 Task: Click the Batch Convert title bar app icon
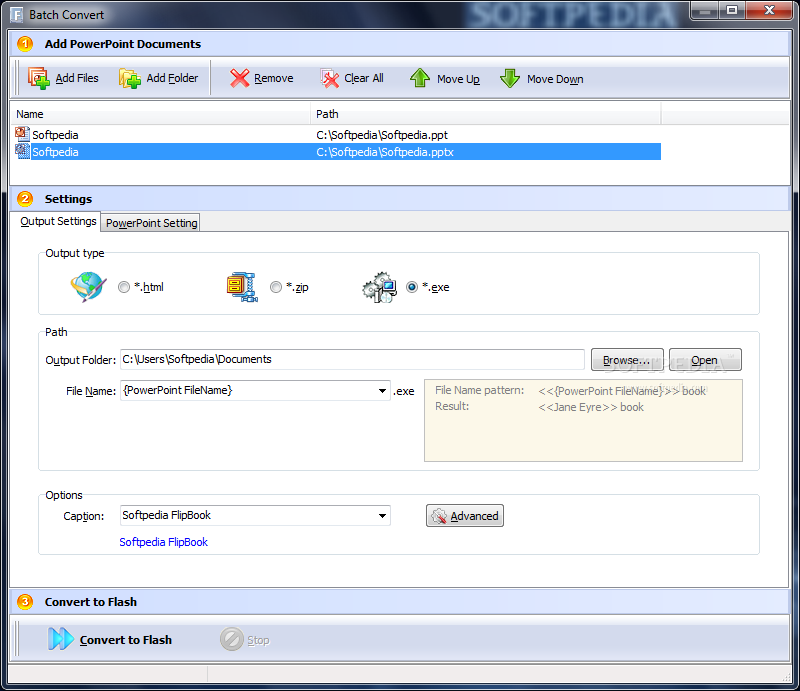[x=17, y=15]
